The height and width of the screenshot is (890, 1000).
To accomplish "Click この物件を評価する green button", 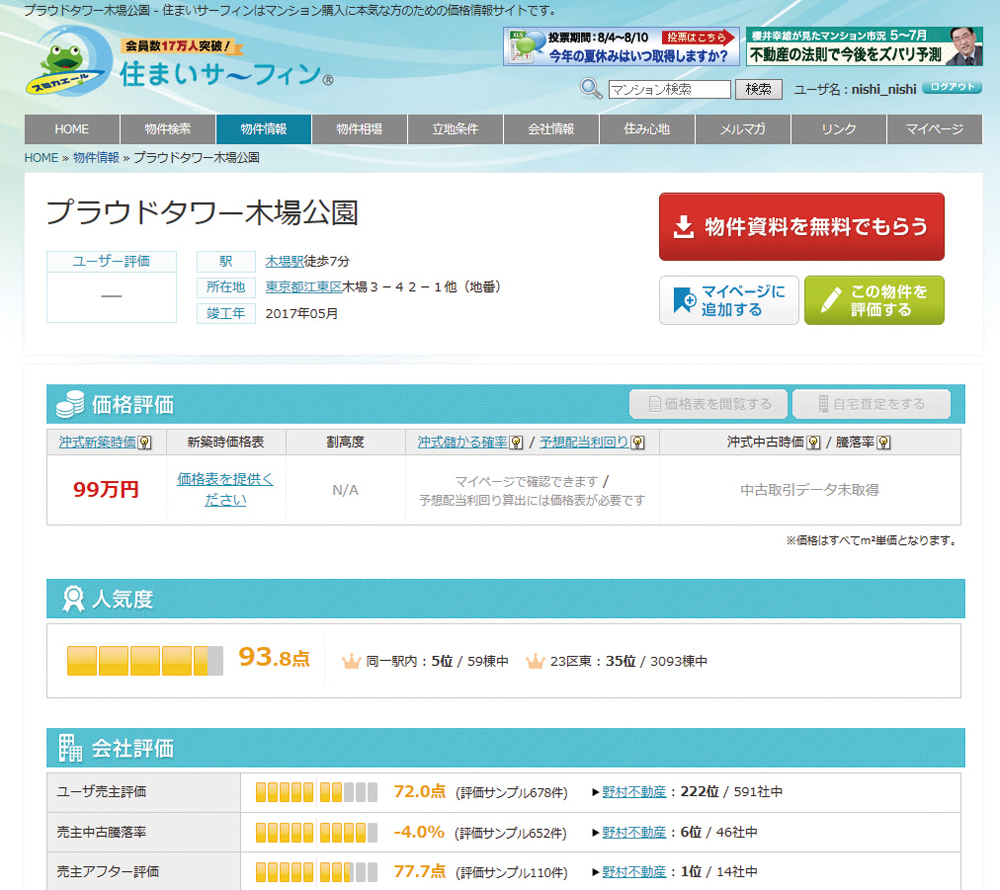I will [874, 300].
